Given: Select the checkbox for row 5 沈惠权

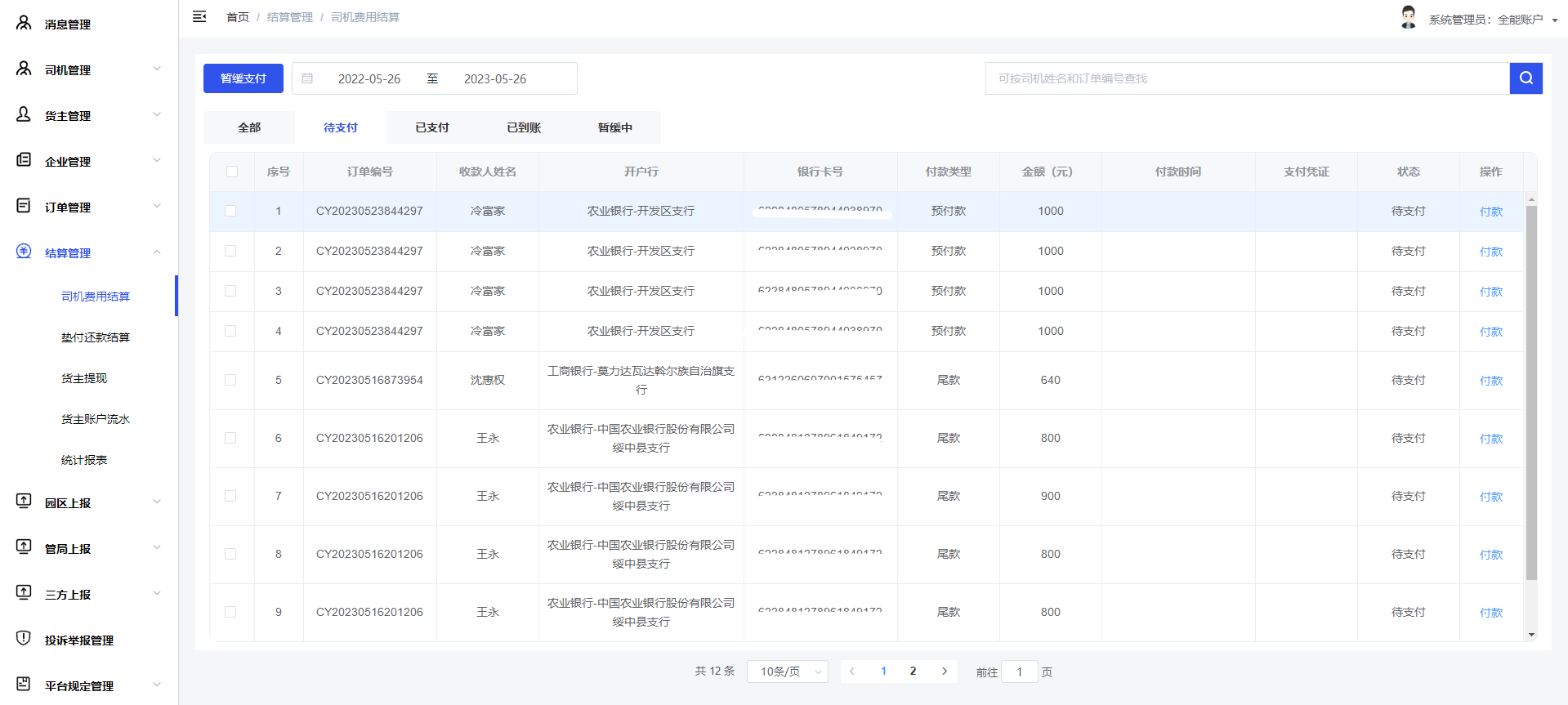Looking at the screenshot, I should [230, 380].
